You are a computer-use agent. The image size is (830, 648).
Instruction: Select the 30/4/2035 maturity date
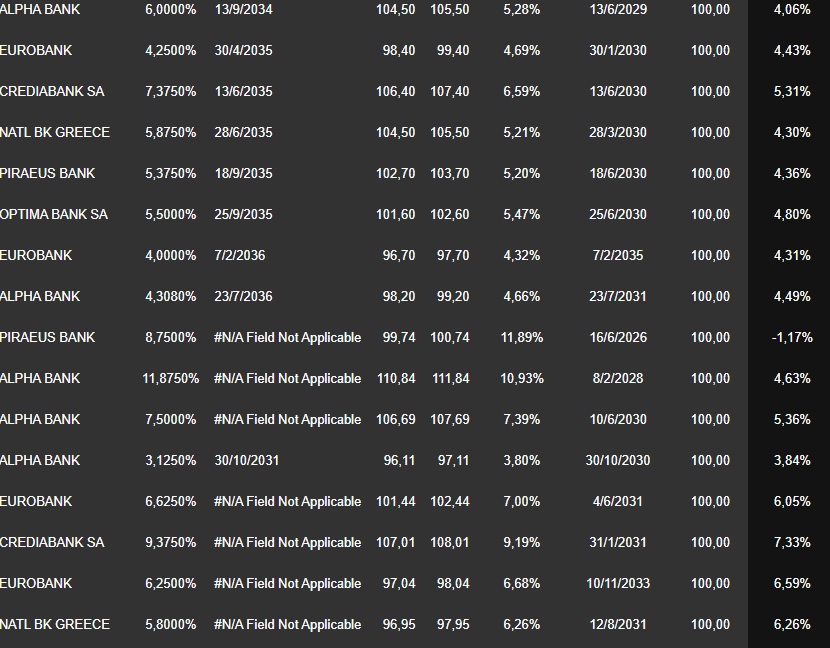point(243,50)
